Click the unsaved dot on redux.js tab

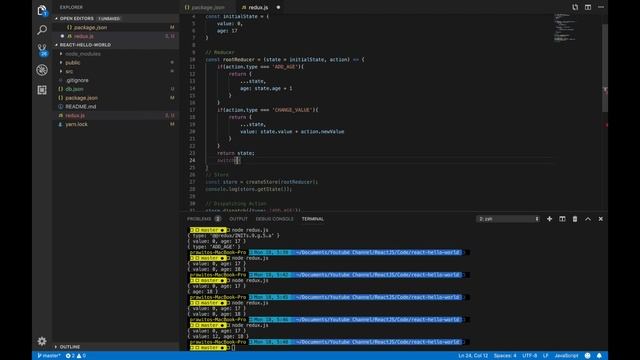(278, 7)
